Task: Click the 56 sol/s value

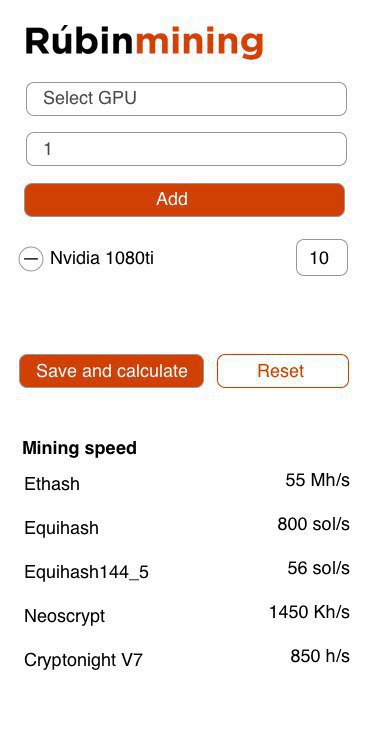Action: pyautogui.click(x=318, y=568)
